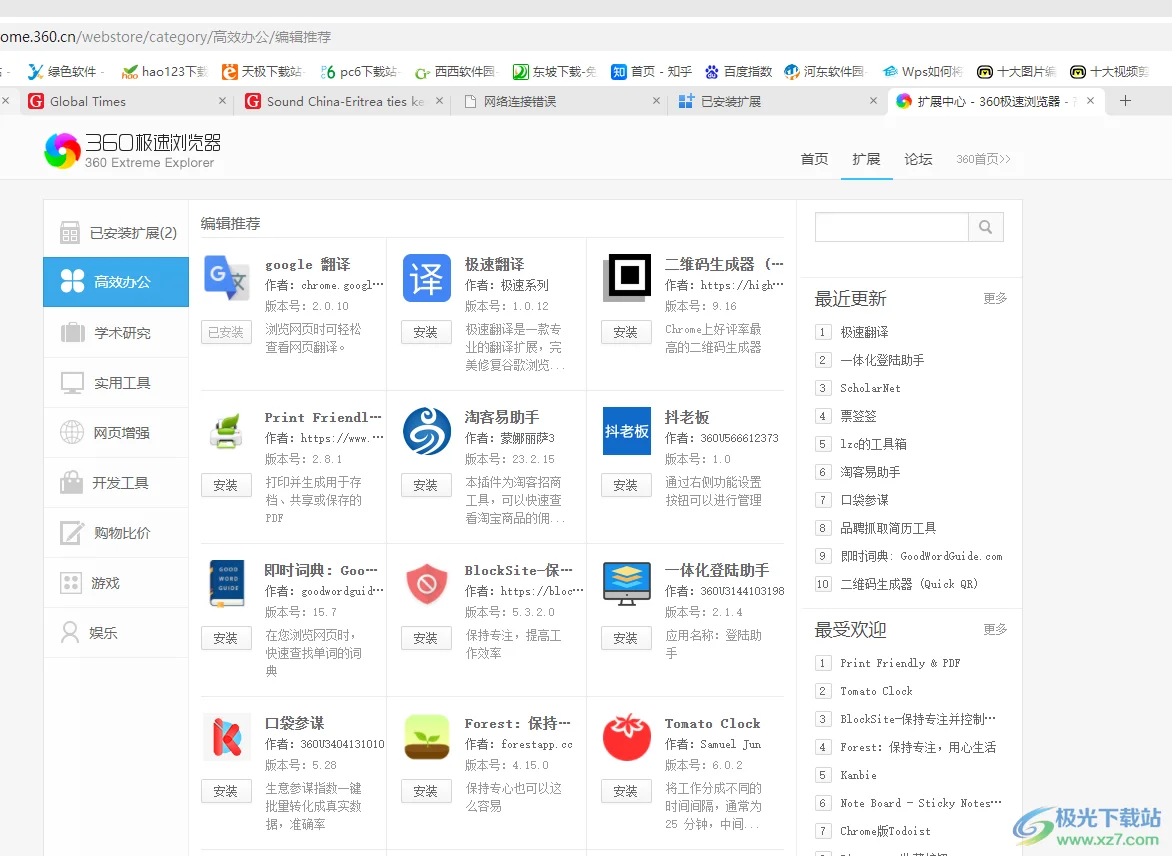Click the 即时词典 Good Word Guide icon
This screenshot has height=856, width=1172.
(x=227, y=583)
